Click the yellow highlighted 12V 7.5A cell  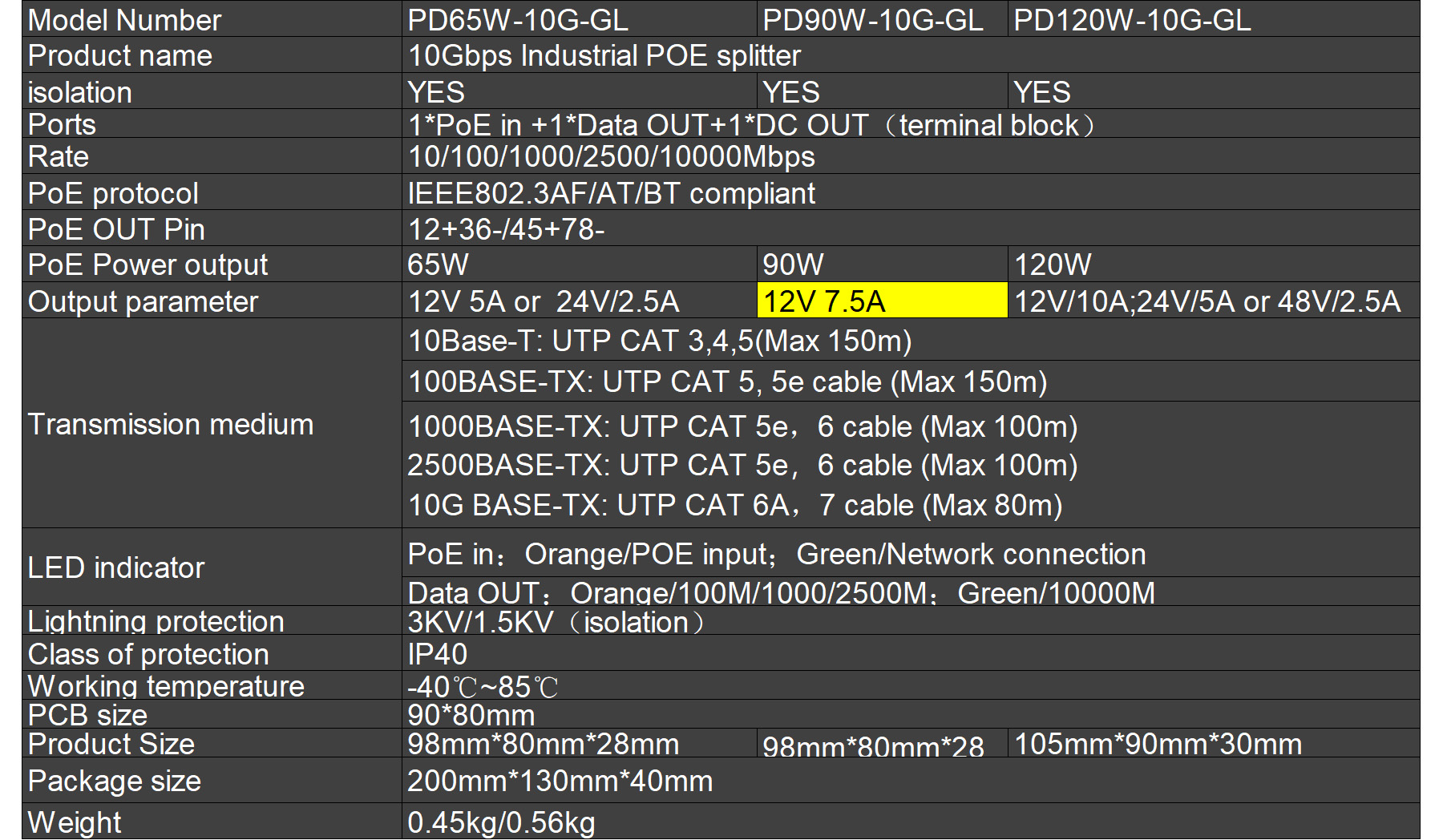(x=882, y=301)
